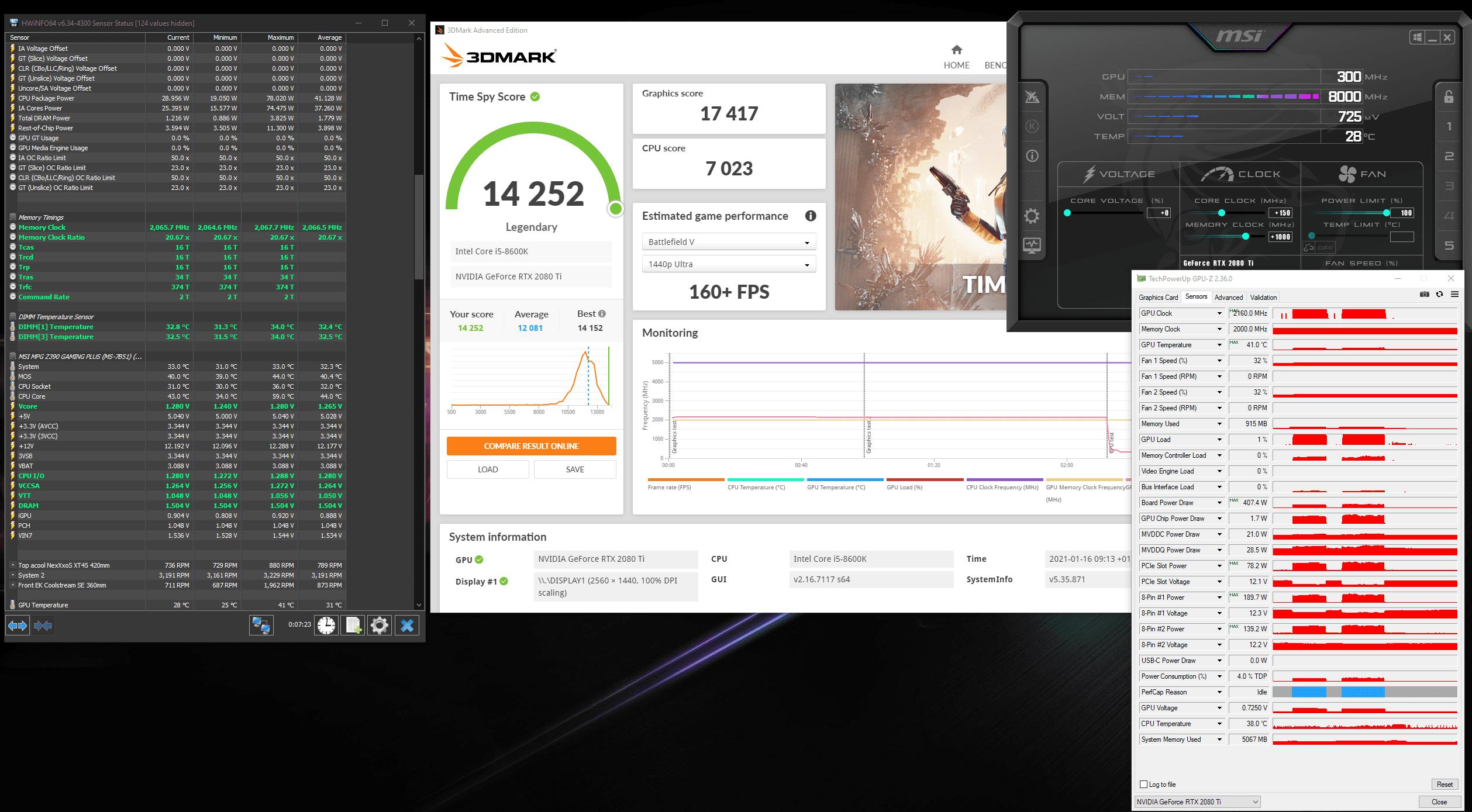Toggle GPU-Z Log to file checkbox
This screenshot has width=1472, height=812.
[1143, 785]
